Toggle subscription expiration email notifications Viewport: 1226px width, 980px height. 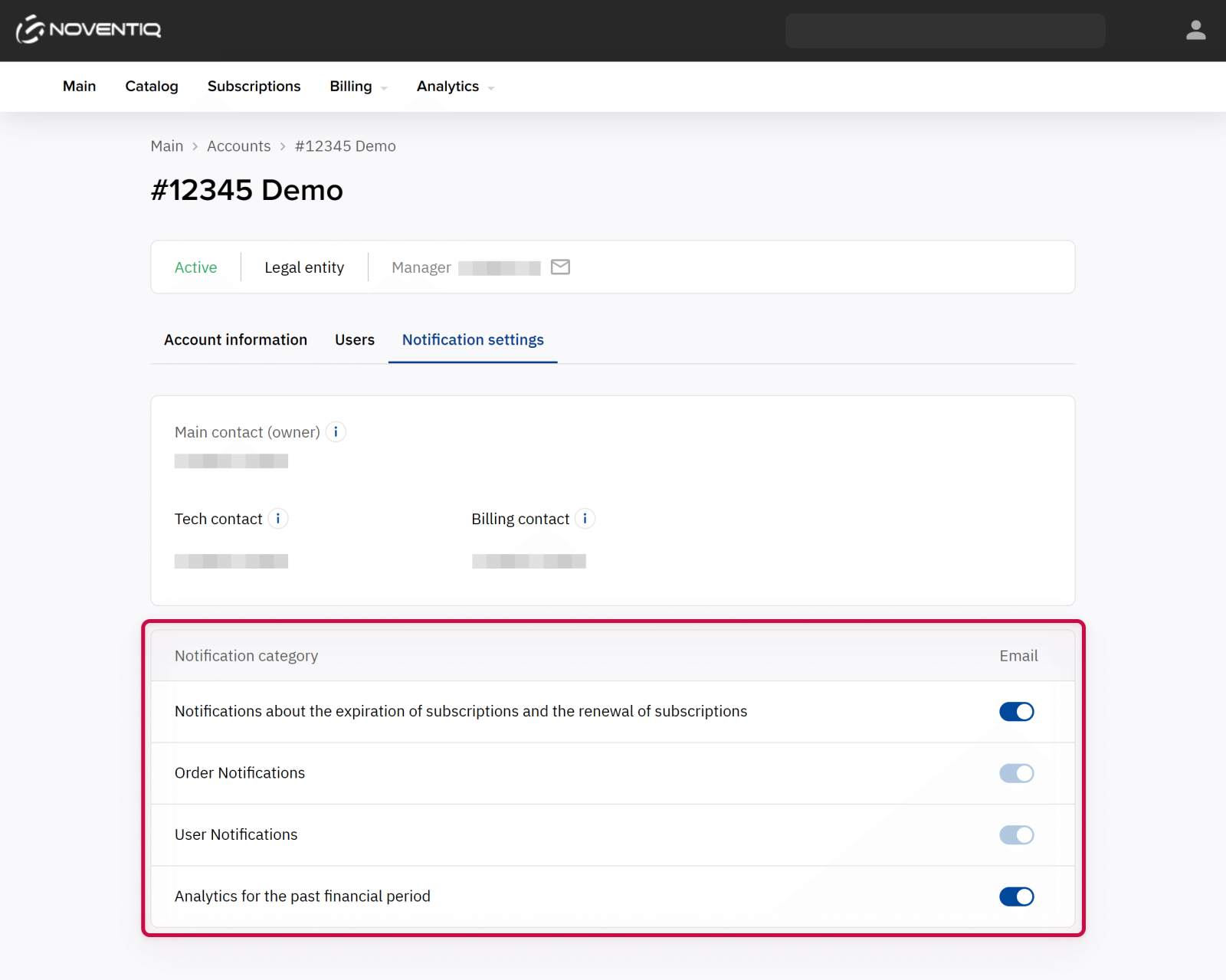1016,712
